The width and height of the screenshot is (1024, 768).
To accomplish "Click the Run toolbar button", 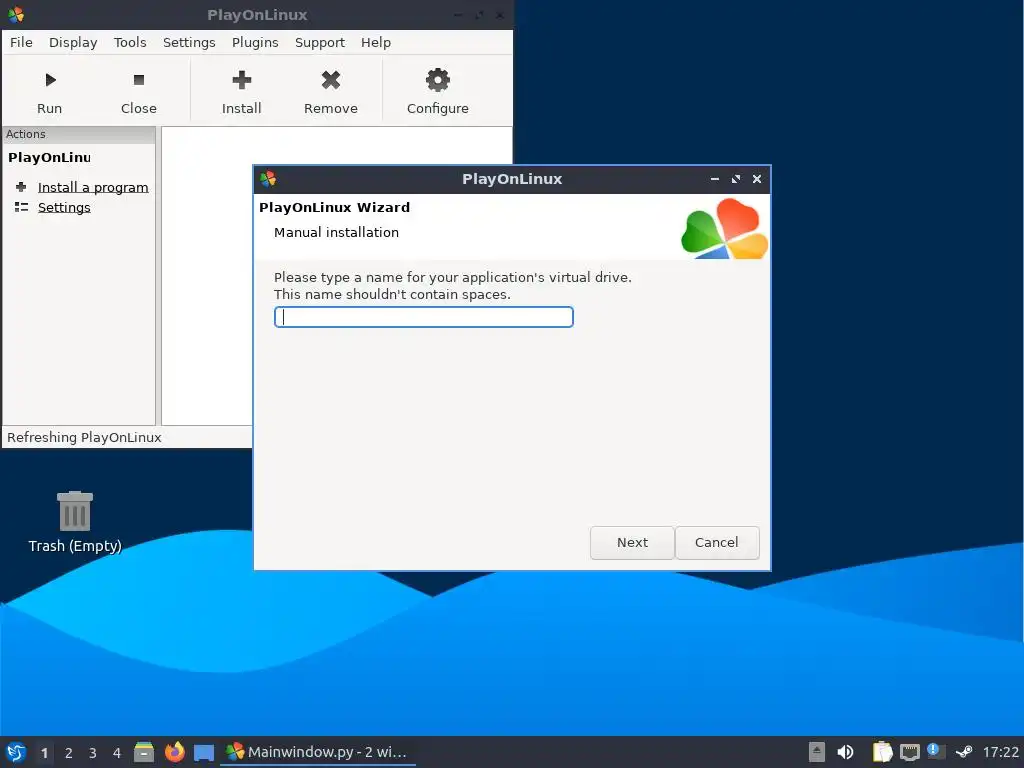I will click(50, 92).
